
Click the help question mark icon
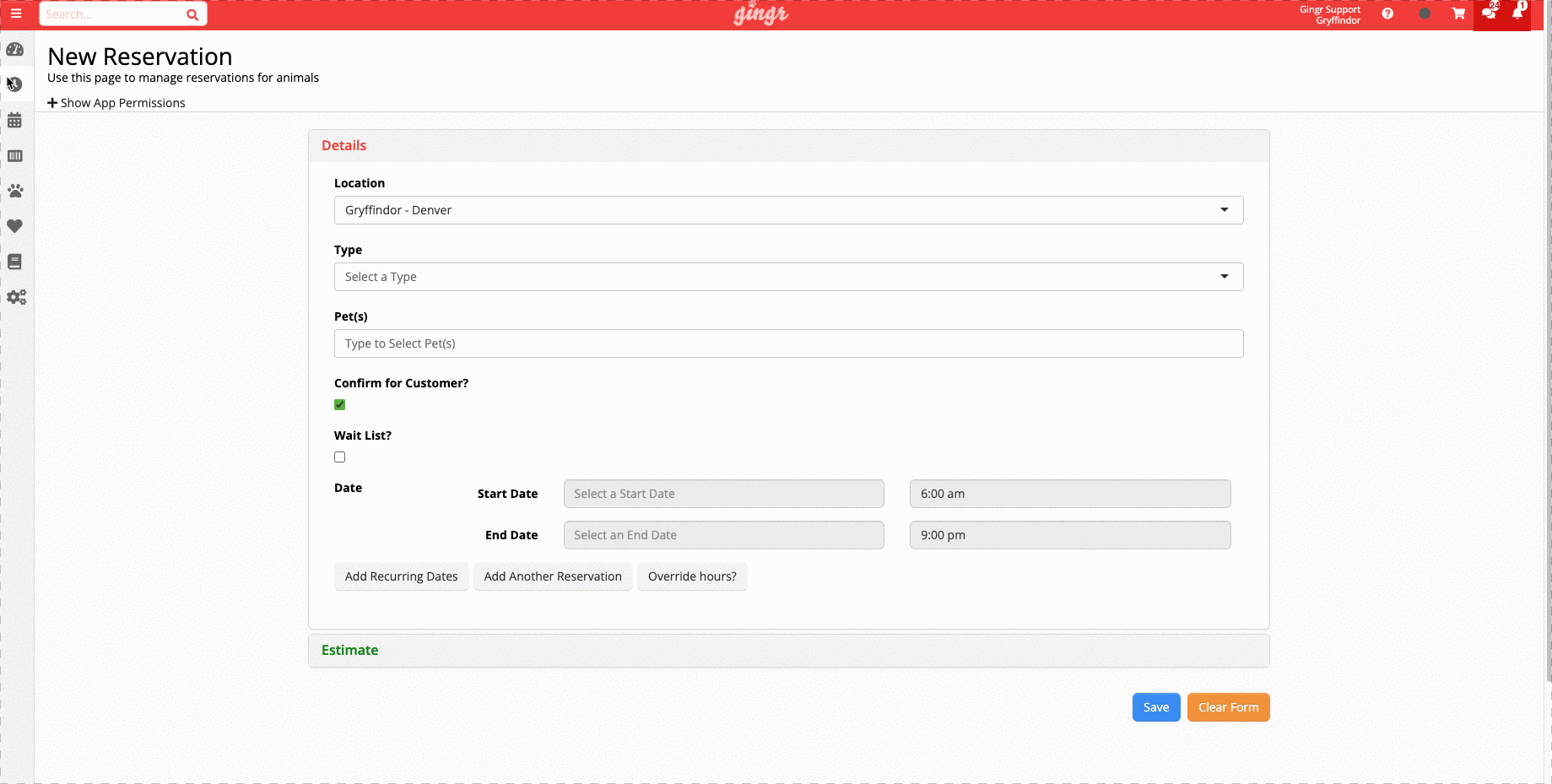coord(1387,14)
